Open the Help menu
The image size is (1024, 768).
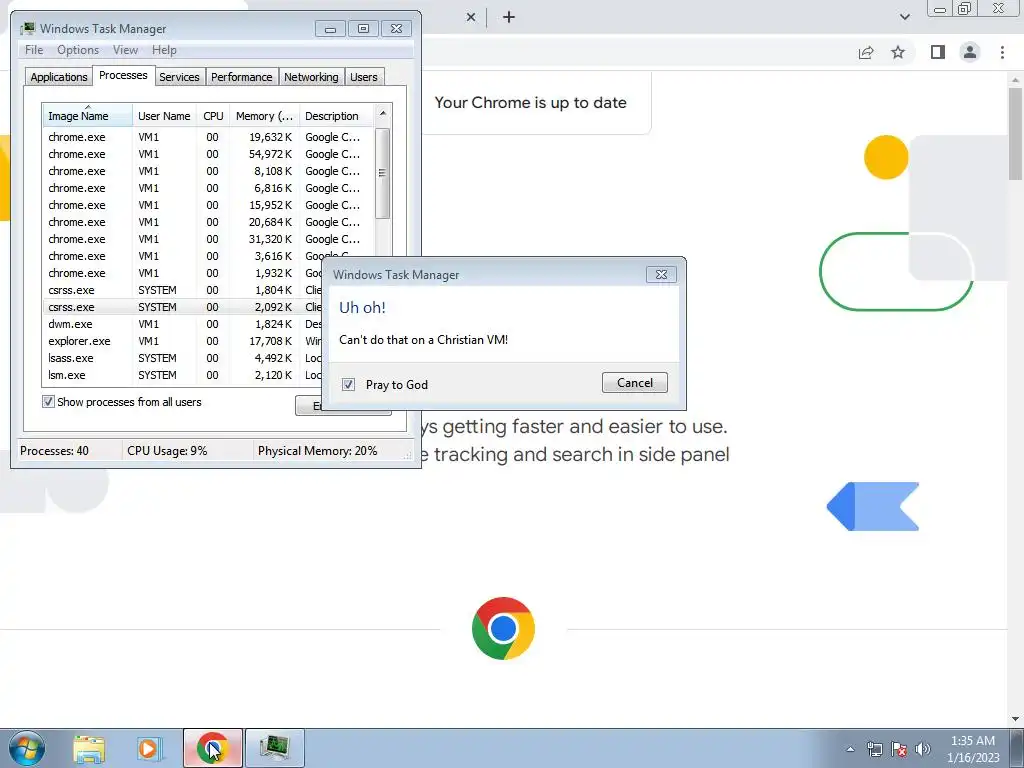[164, 50]
